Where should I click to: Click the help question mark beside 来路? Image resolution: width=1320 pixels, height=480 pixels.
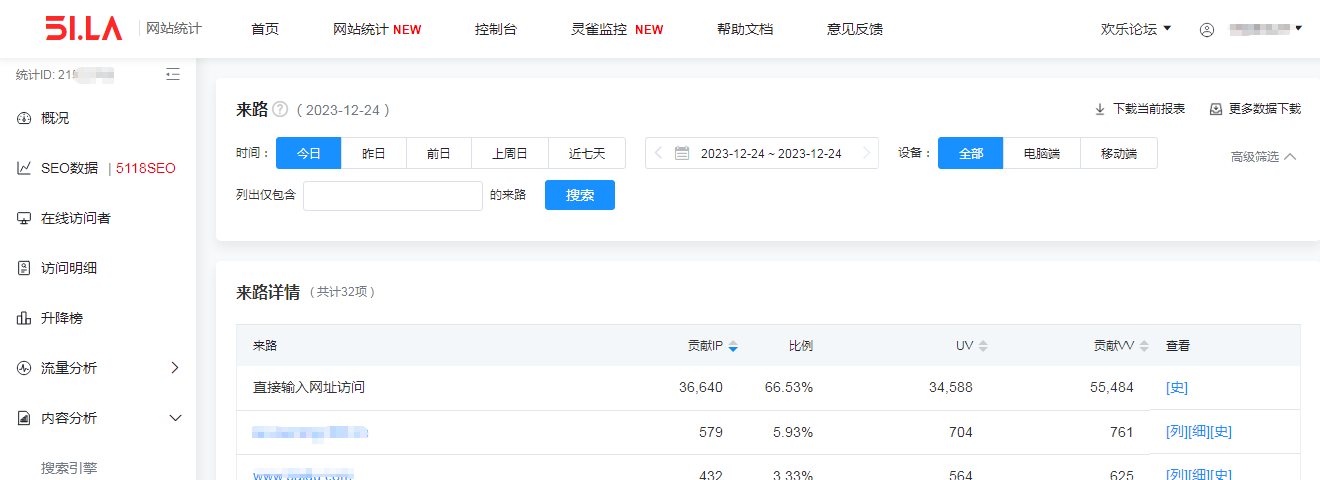(x=280, y=109)
